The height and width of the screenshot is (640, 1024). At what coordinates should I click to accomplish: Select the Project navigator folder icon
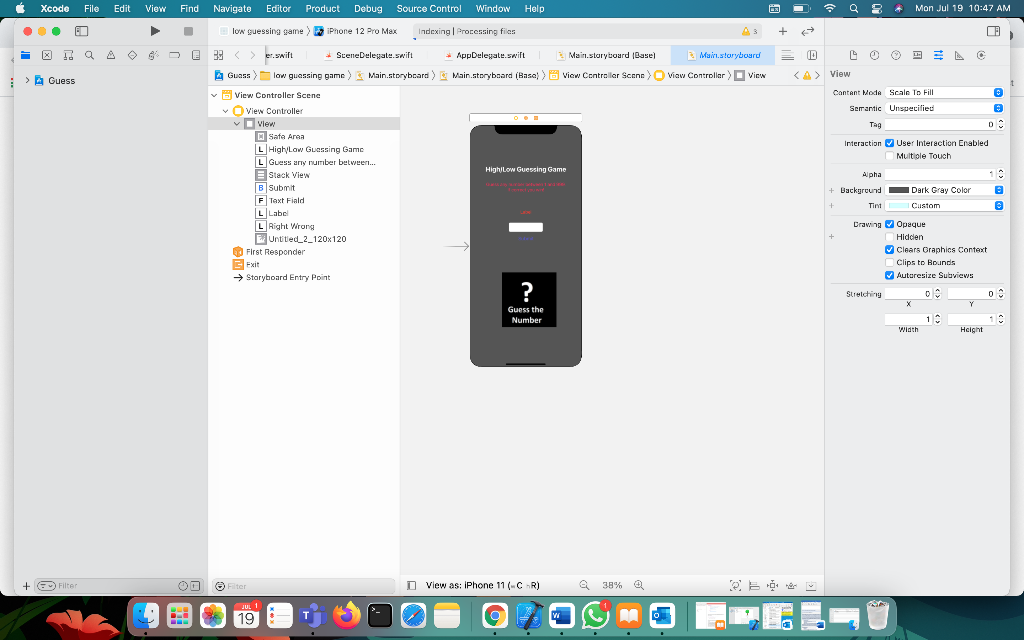click(25, 55)
